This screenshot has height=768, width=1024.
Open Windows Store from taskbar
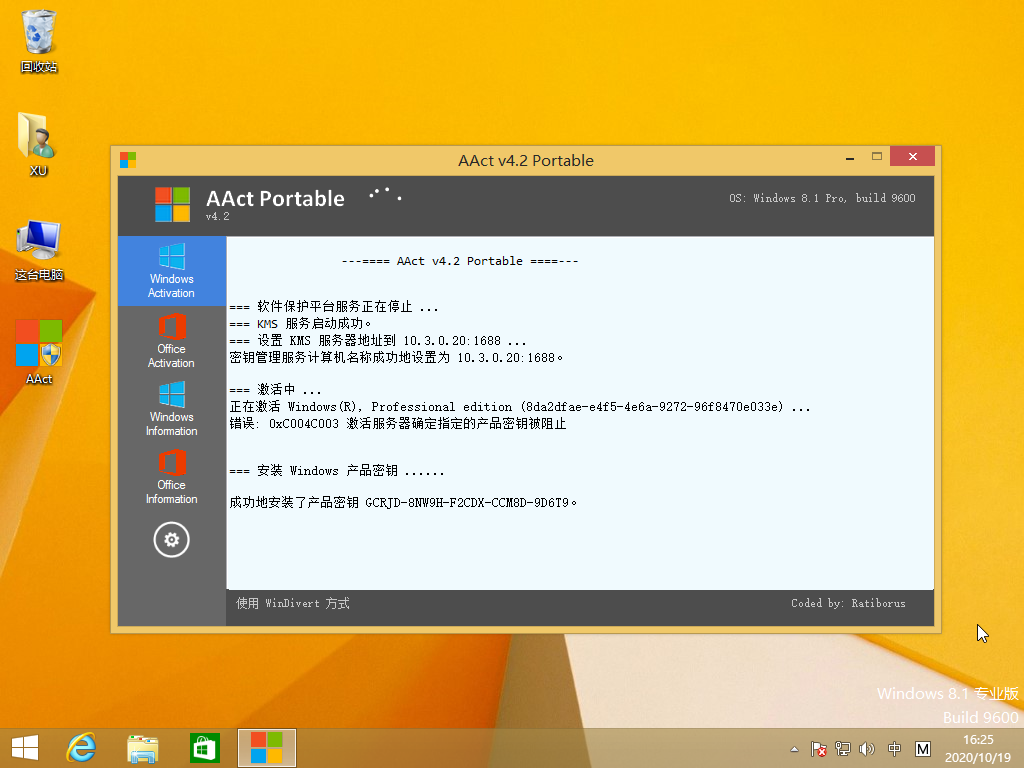coord(205,748)
